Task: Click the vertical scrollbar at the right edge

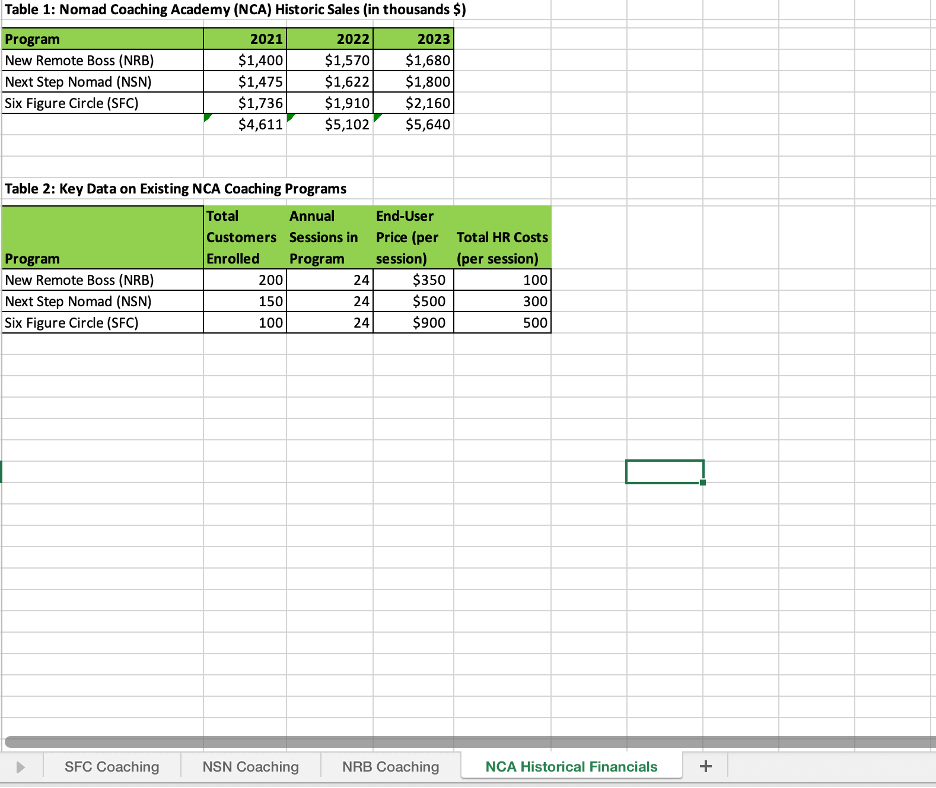Action: (x=930, y=400)
